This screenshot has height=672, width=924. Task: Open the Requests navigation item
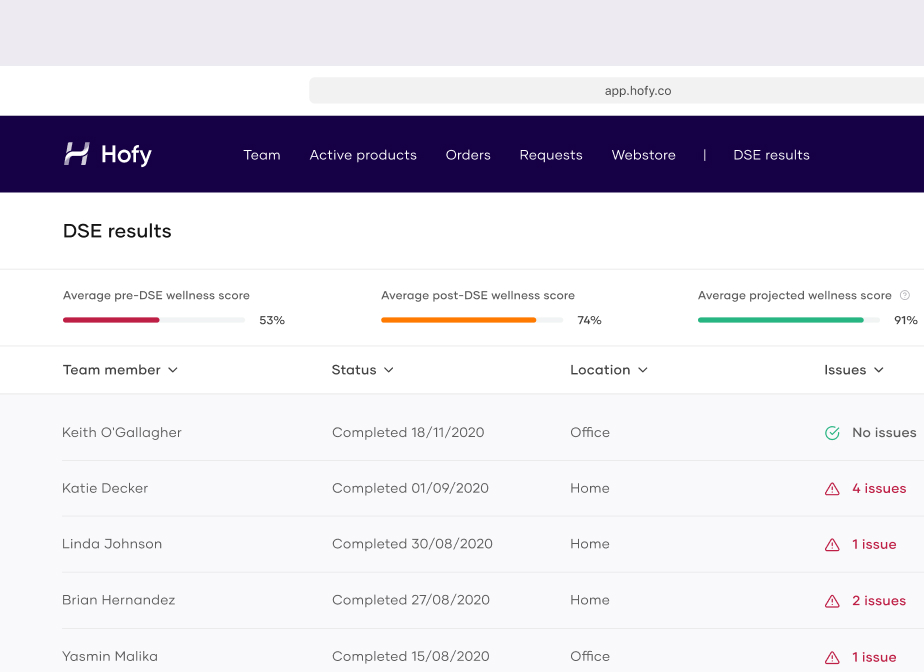pos(551,155)
